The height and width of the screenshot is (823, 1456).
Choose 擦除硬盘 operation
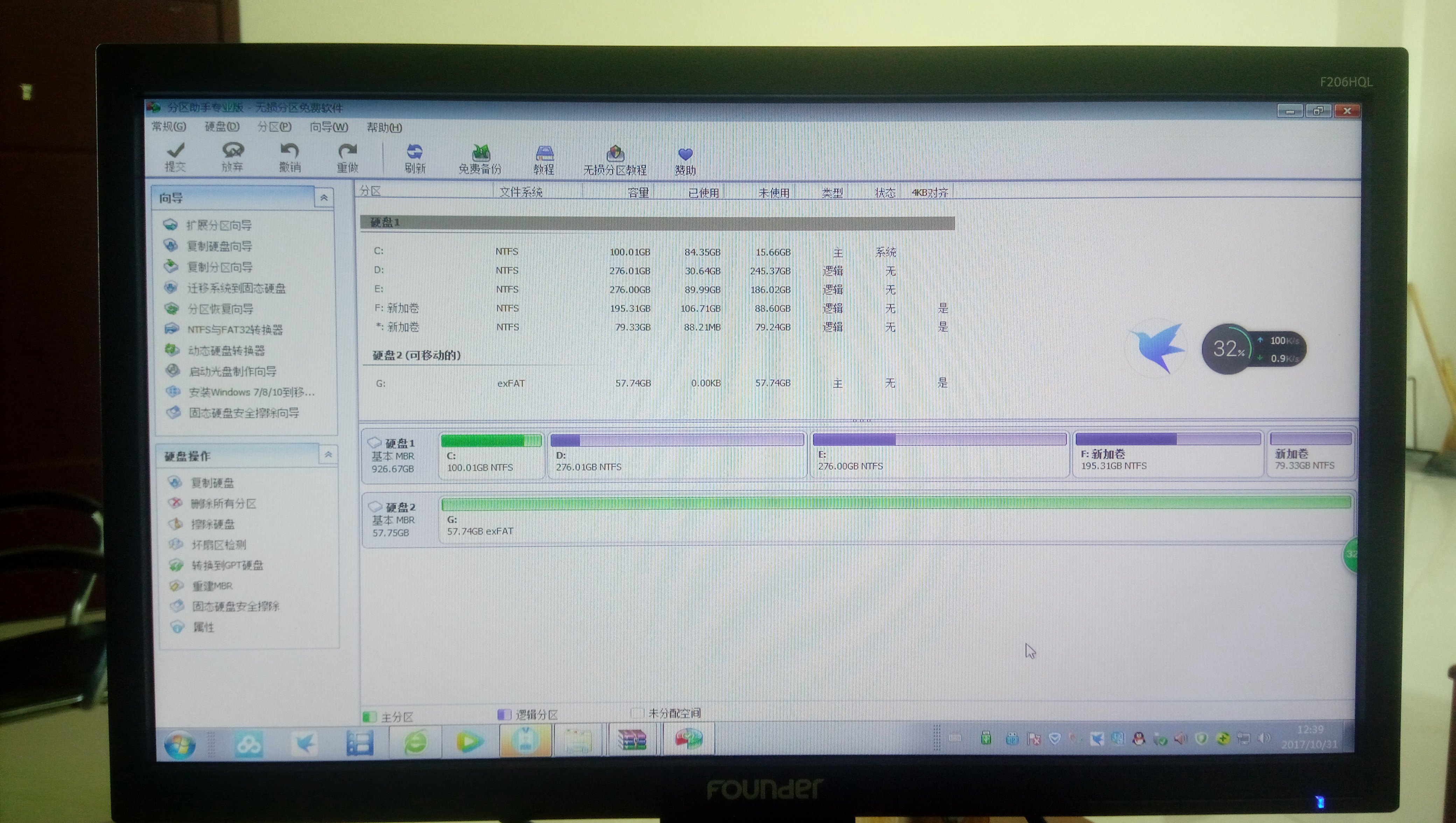coord(212,525)
